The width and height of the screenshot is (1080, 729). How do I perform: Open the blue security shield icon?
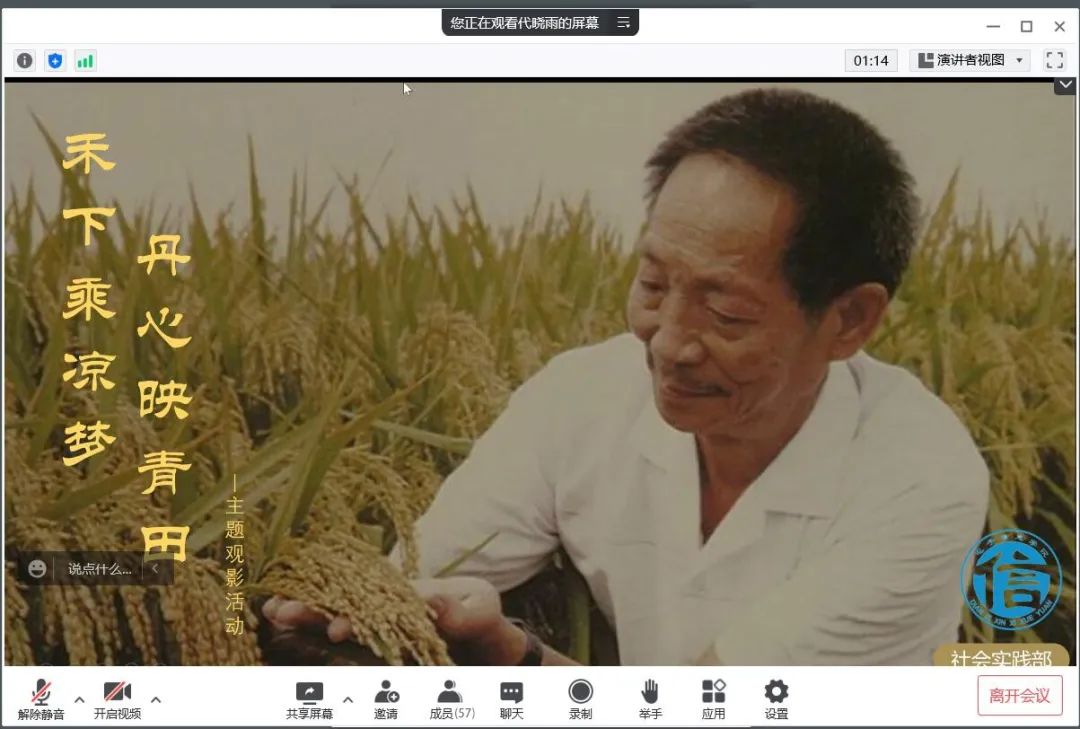point(55,61)
